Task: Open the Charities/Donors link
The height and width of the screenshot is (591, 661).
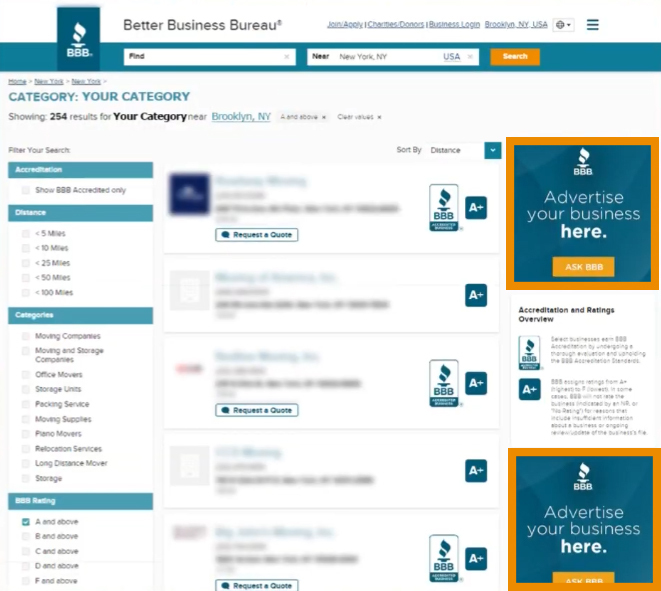Action: coord(395,24)
